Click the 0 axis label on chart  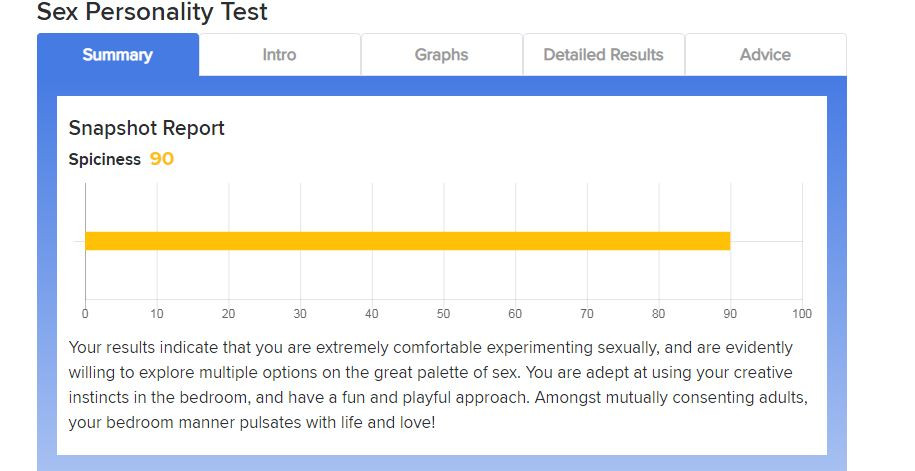85,314
